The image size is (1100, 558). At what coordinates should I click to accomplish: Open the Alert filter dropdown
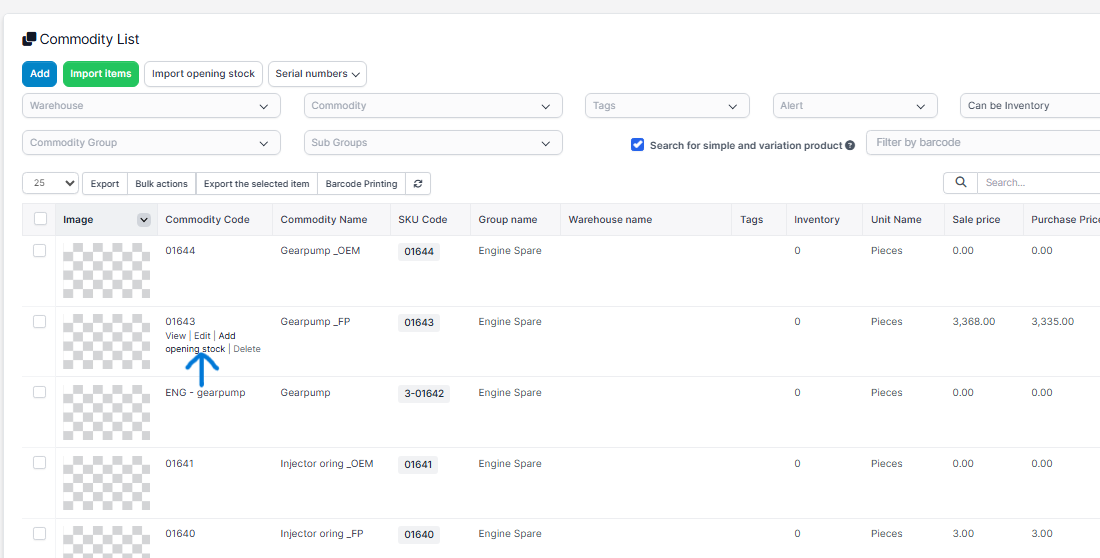tap(854, 106)
